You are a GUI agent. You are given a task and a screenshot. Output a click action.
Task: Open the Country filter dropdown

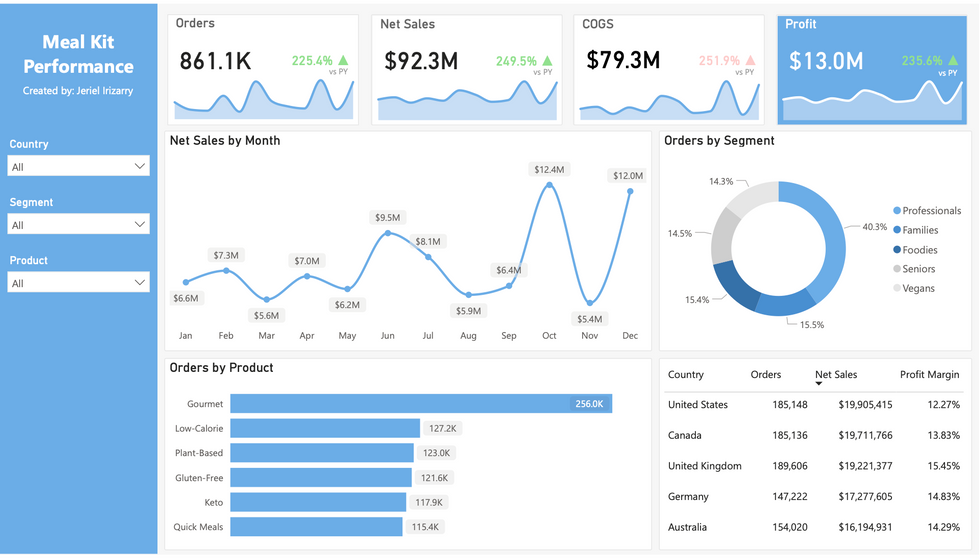click(79, 166)
